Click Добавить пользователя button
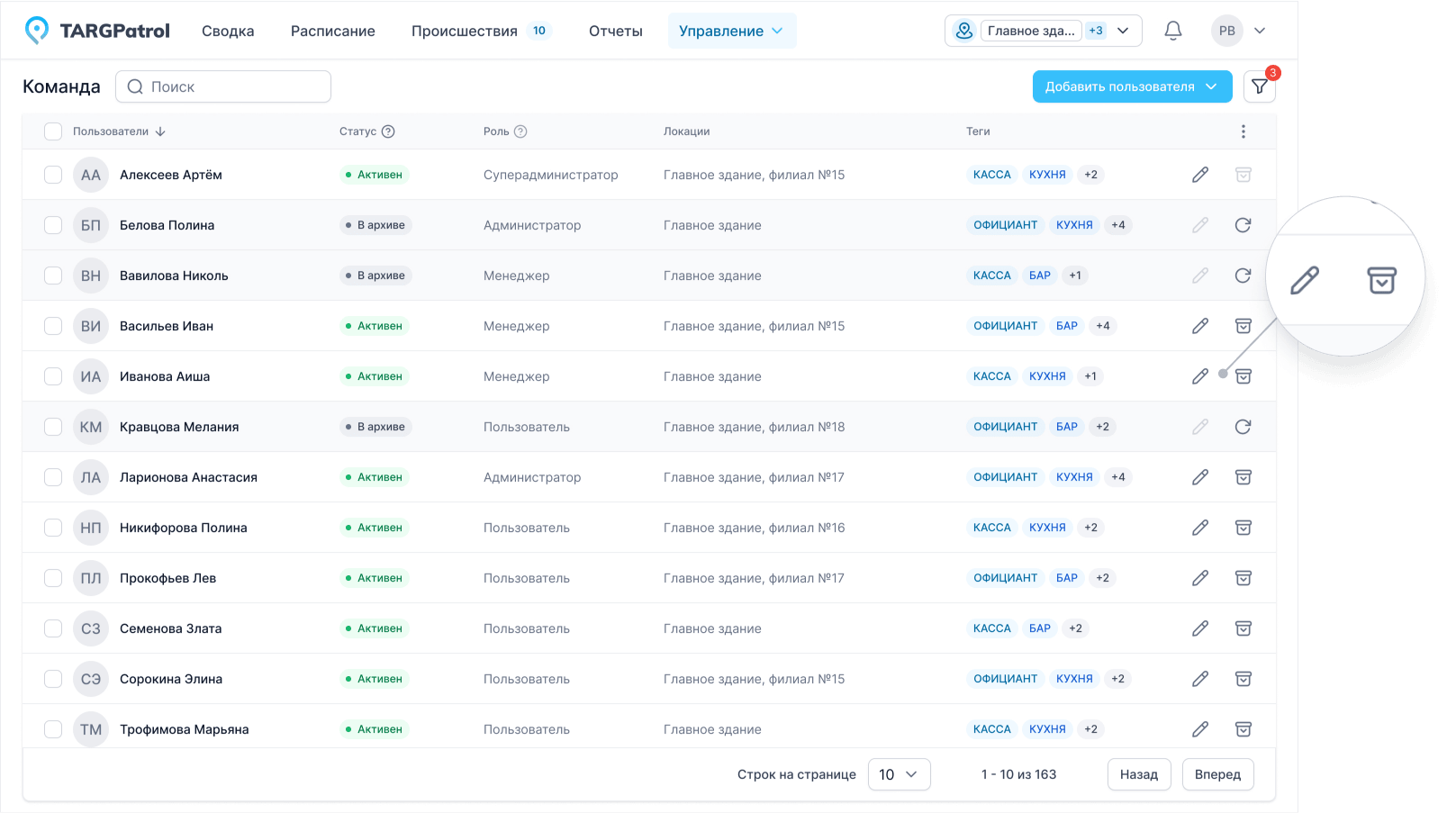 1131,86
